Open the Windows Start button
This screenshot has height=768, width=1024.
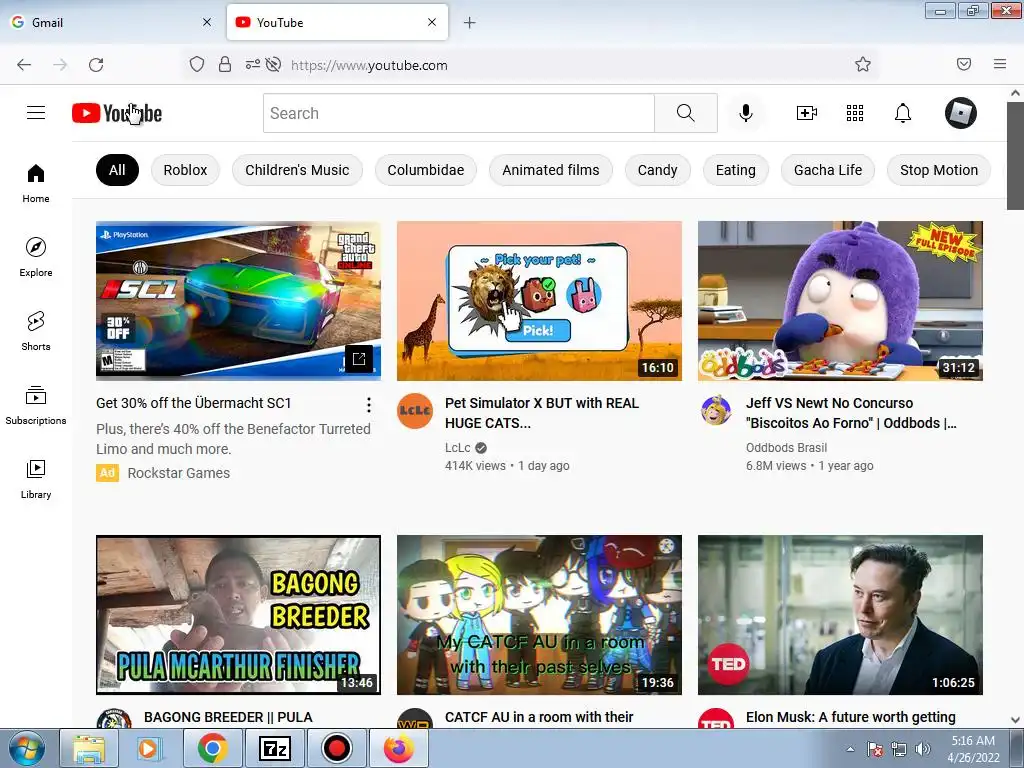coord(27,748)
